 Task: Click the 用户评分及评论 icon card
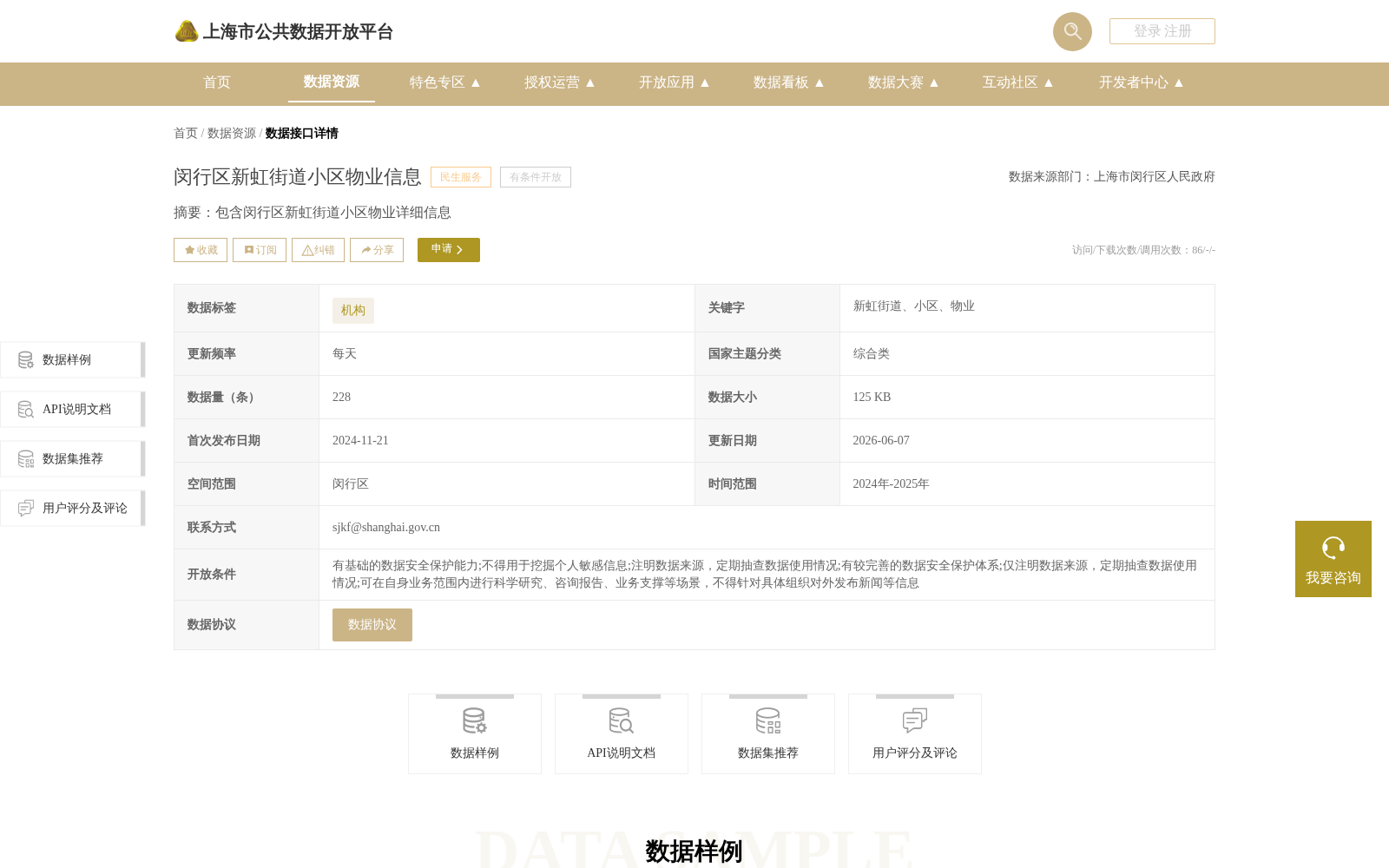click(915, 733)
